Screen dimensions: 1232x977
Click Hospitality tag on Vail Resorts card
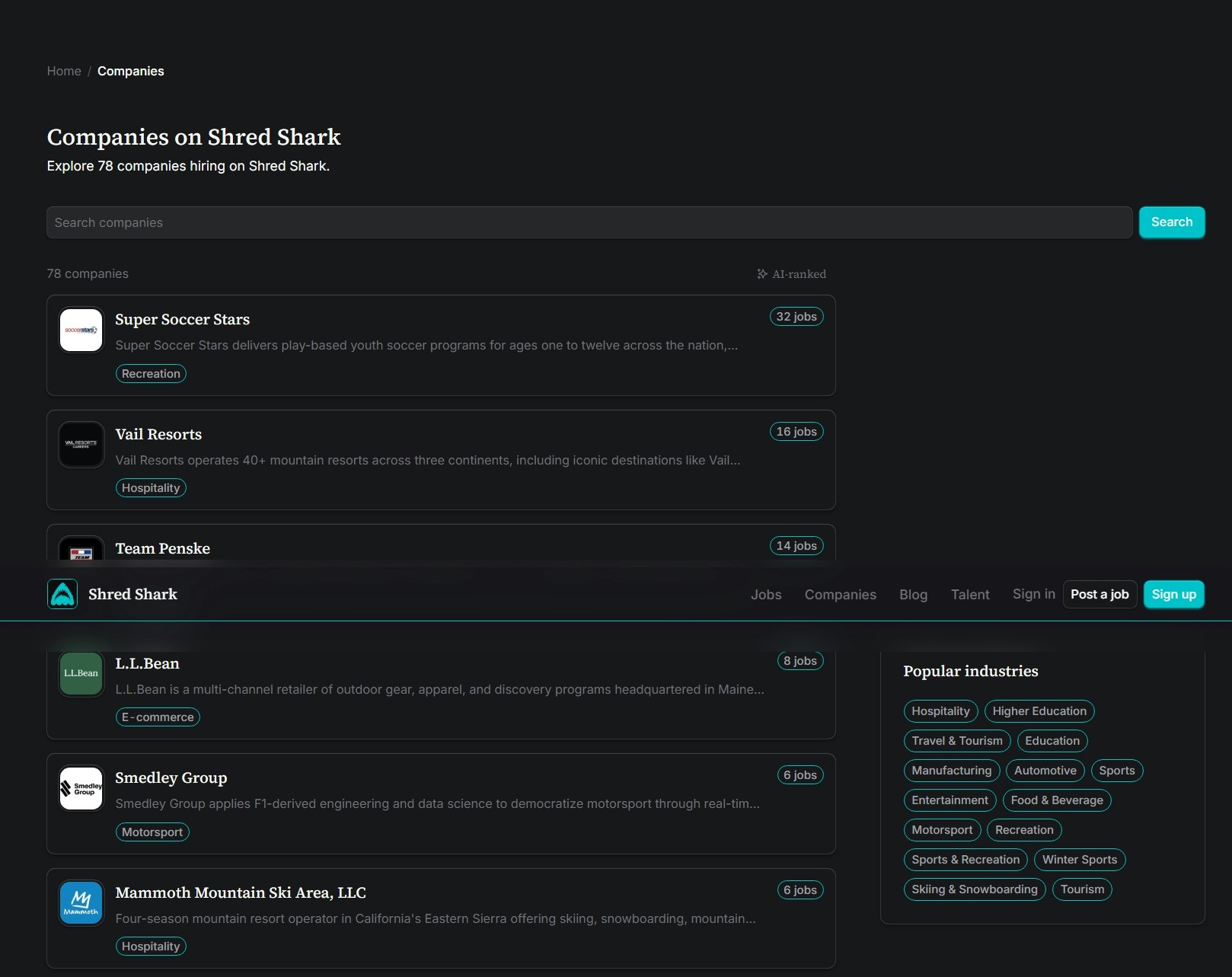pyautogui.click(x=151, y=488)
